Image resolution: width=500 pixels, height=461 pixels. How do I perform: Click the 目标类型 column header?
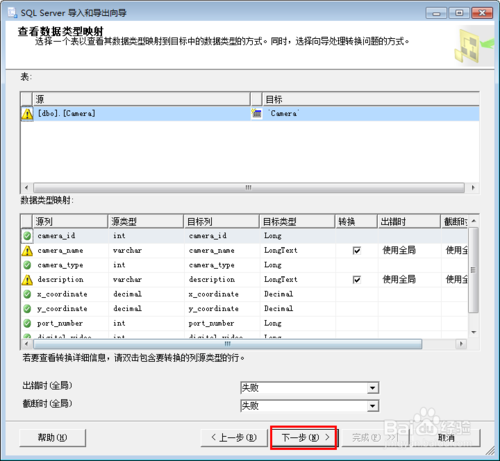pos(297,221)
